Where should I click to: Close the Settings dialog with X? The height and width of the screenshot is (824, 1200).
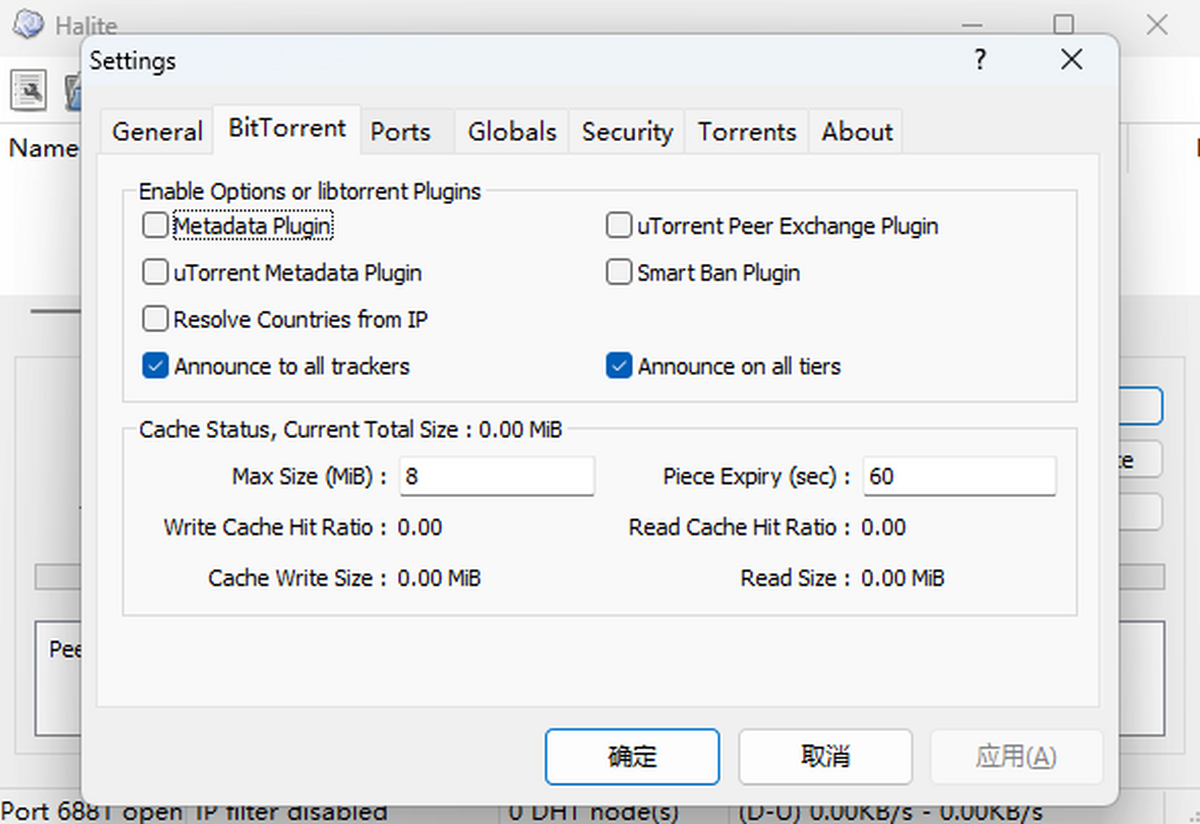pyautogui.click(x=1071, y=60)
